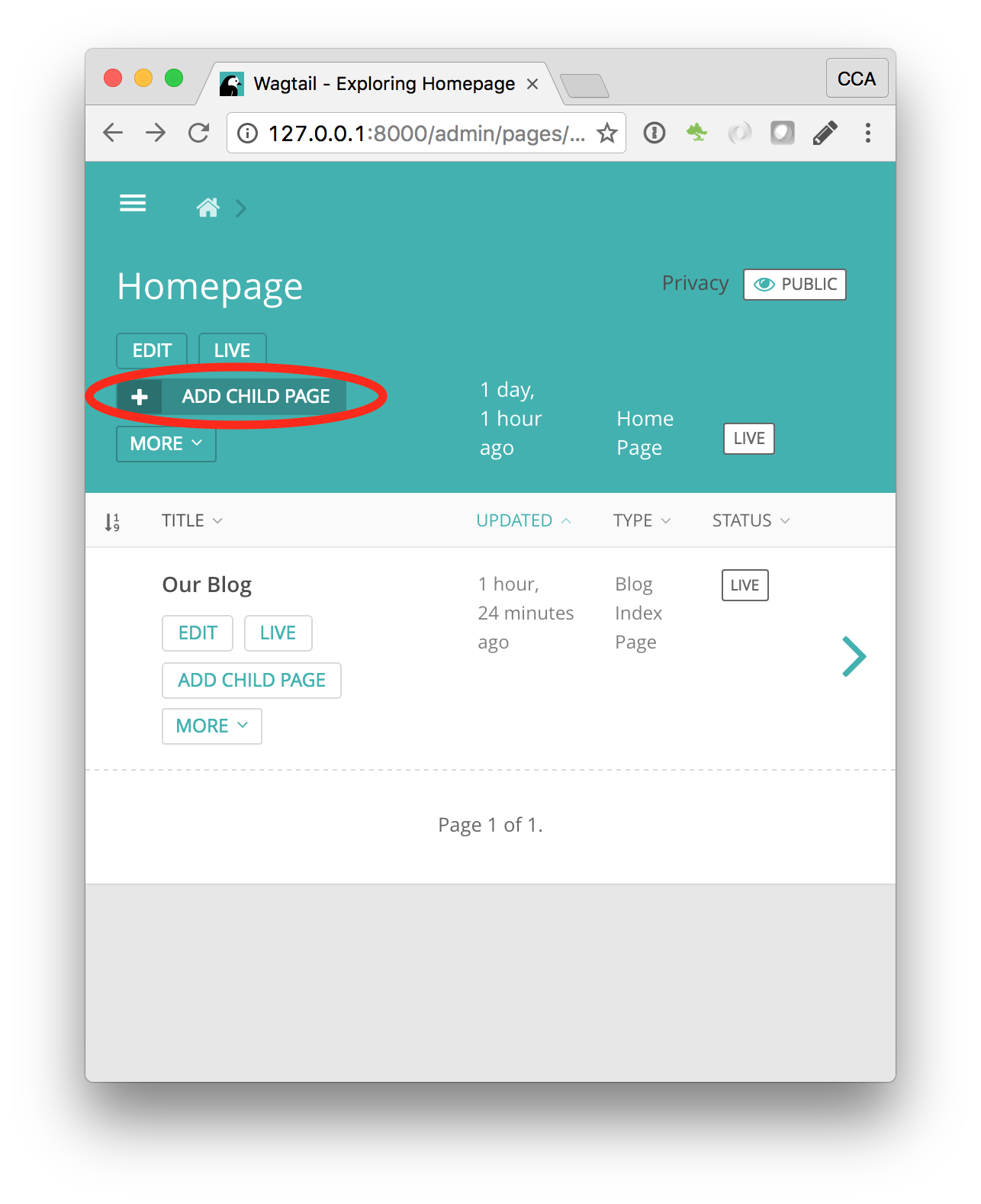Bookmark page with star icon

click(606, 134)
